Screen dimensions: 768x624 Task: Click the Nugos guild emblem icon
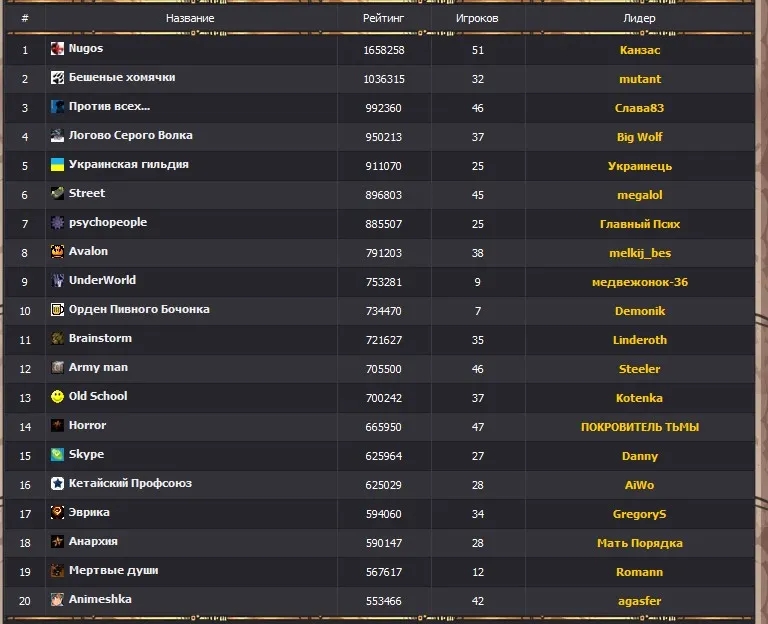tap(57, 48)
